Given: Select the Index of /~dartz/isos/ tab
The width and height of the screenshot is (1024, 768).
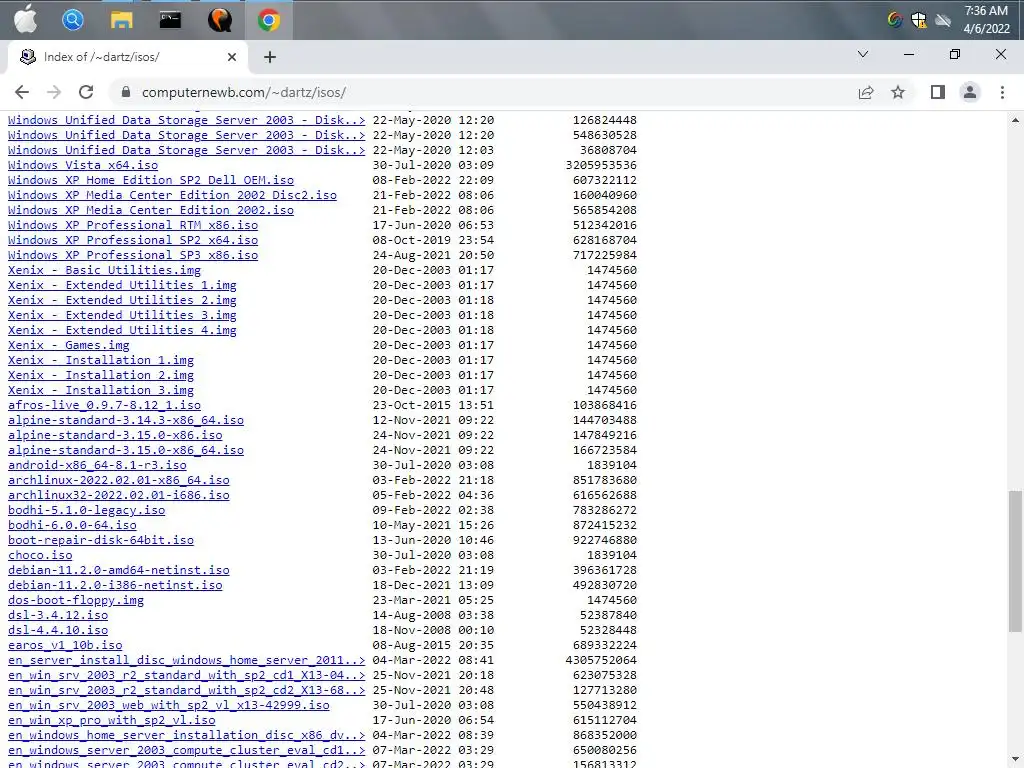Looking at the screenshot, I should 128,57.
